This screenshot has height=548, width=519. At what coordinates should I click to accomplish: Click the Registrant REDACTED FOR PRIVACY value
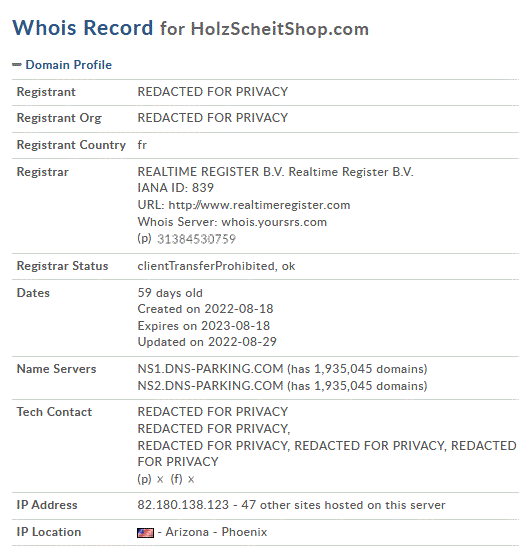coord(212,92)
